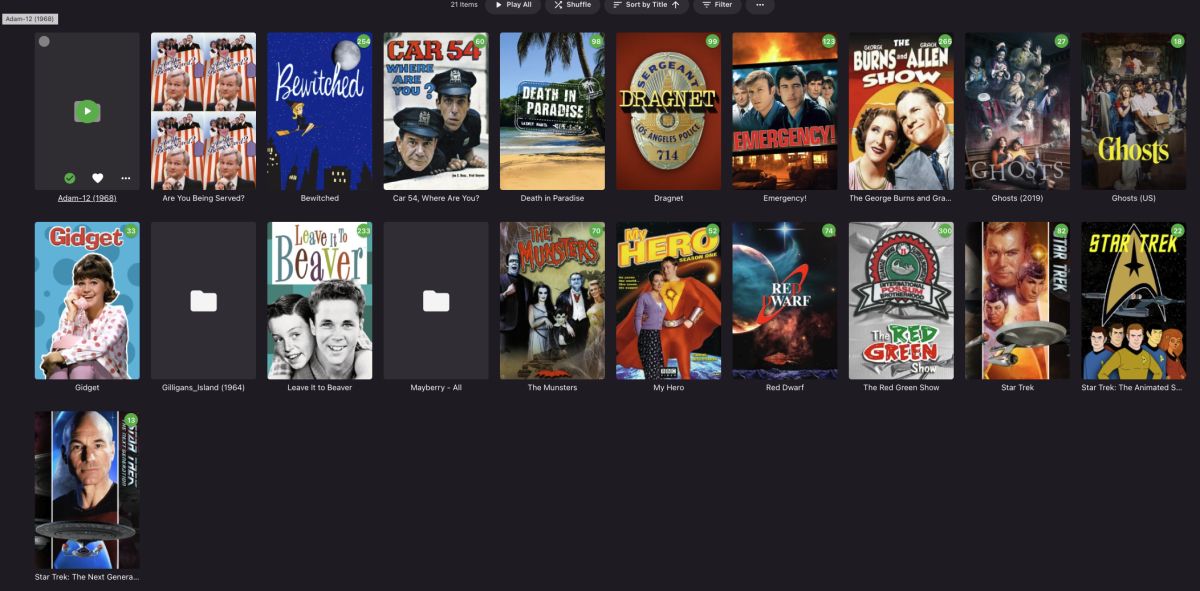
Task: Open the Bewitched poster
Action: 319,111
